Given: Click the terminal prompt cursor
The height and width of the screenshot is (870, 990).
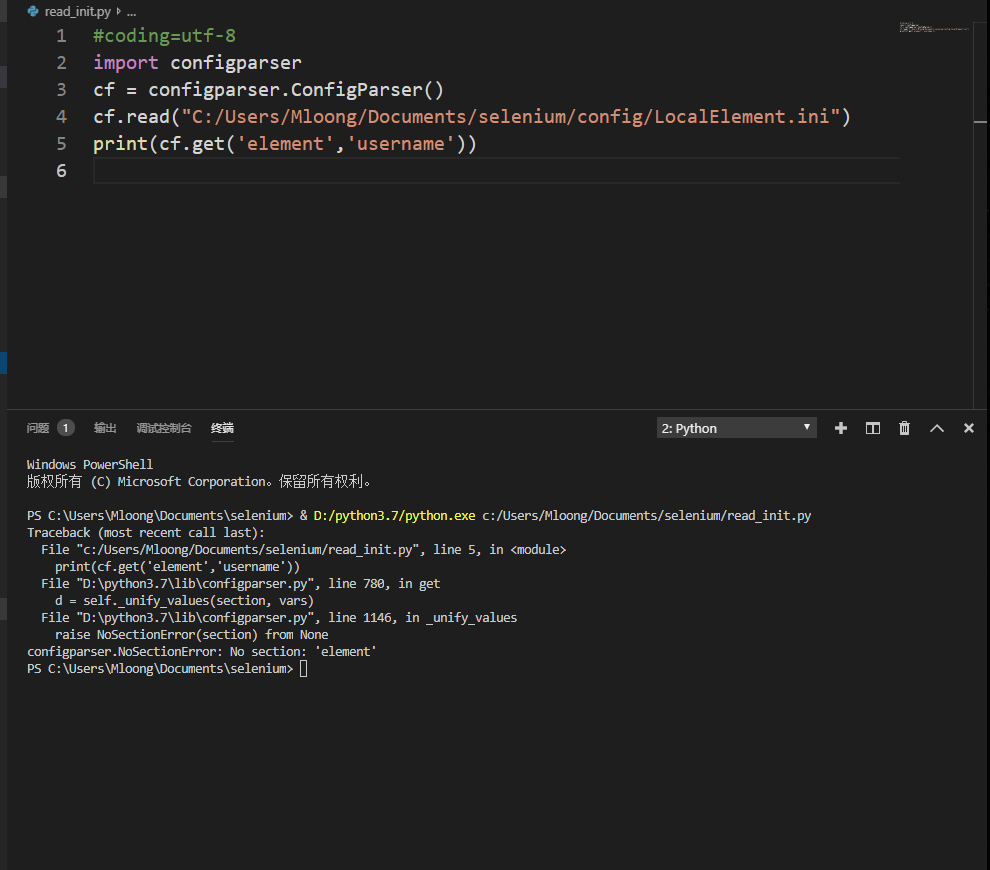Looking at the screenshot, I should point(304,669).
